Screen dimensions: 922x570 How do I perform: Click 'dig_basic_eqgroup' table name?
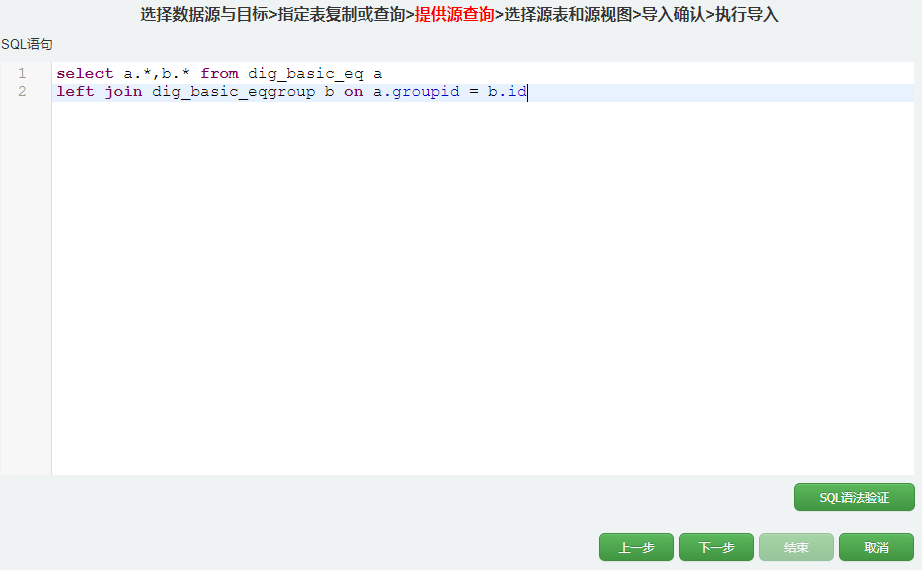coord(233,92)
